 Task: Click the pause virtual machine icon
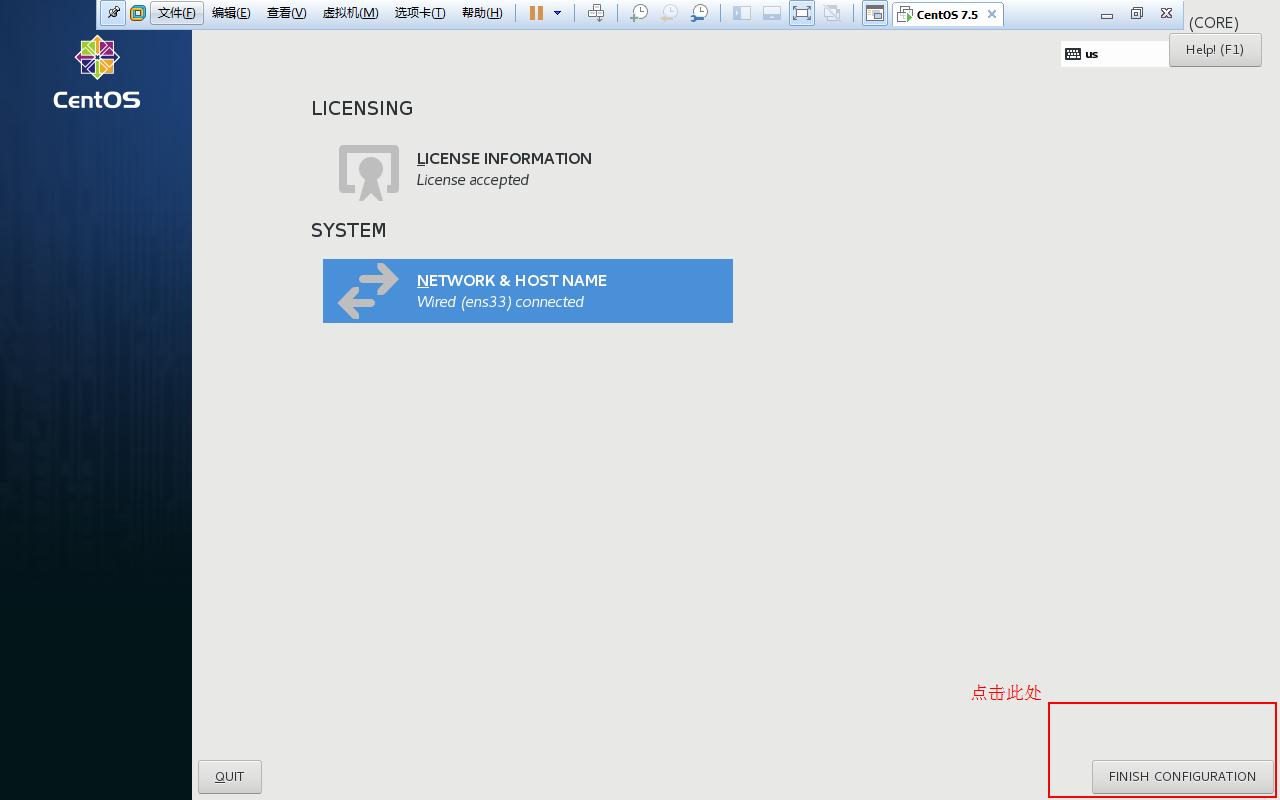(536, 13)
